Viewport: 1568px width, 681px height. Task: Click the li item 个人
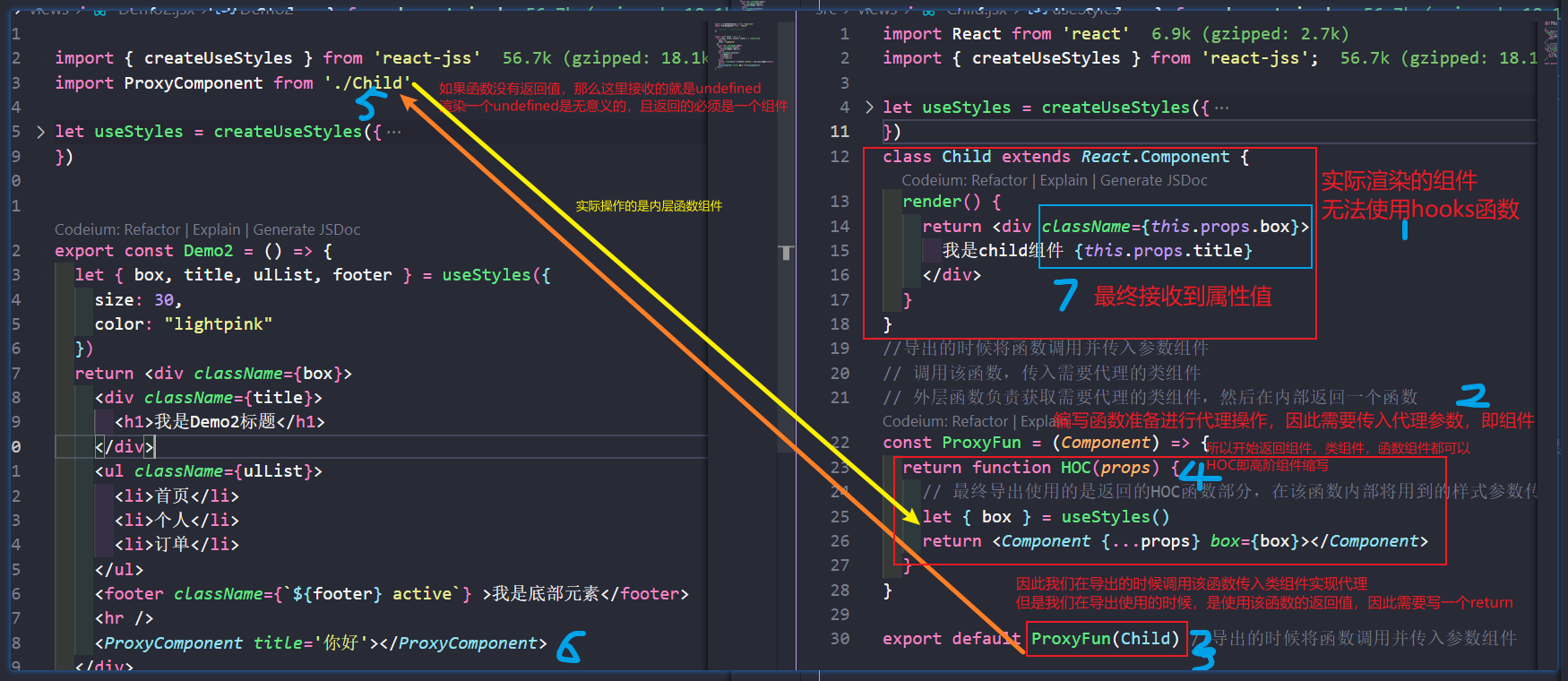pos(172,520)
